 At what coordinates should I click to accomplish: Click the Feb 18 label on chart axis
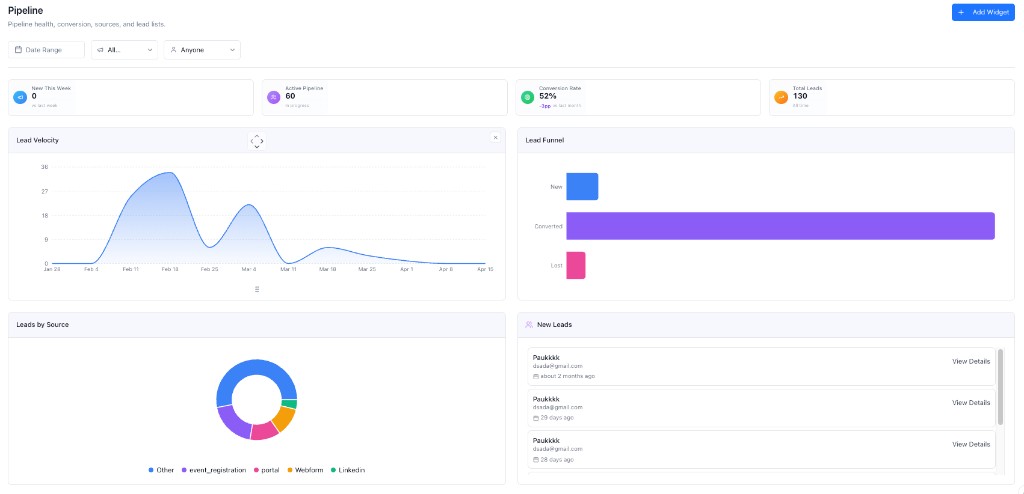coord(170,269)
